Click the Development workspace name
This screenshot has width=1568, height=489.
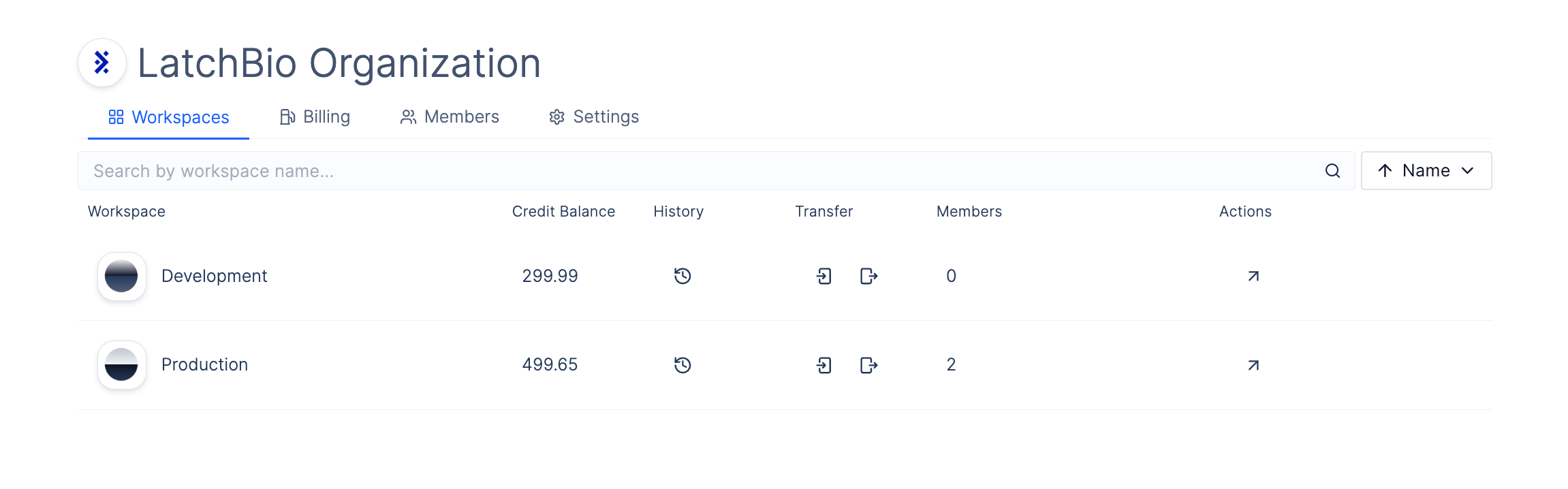coord(214,276)
